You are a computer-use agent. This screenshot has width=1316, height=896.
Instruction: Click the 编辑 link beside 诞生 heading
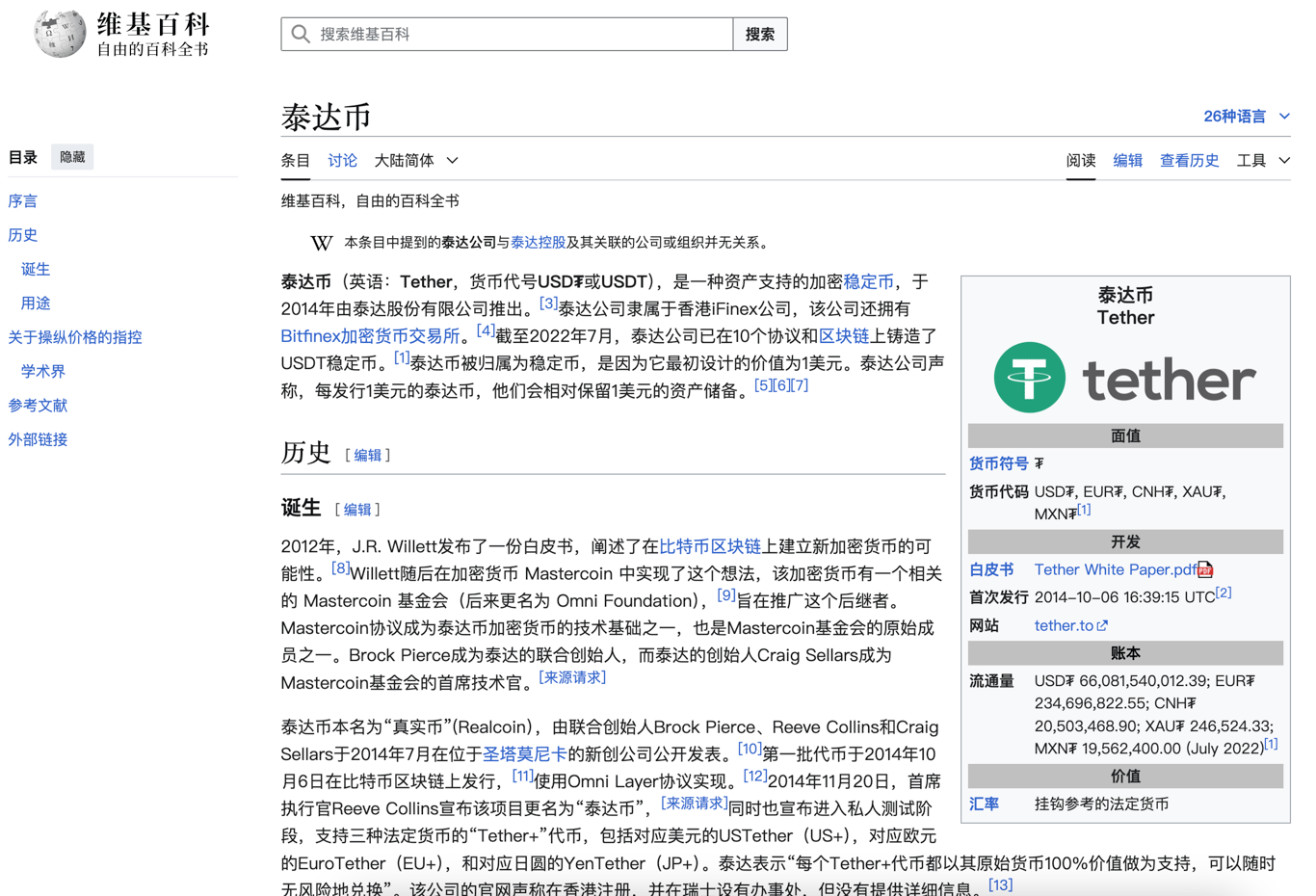(x=357, y=510)
